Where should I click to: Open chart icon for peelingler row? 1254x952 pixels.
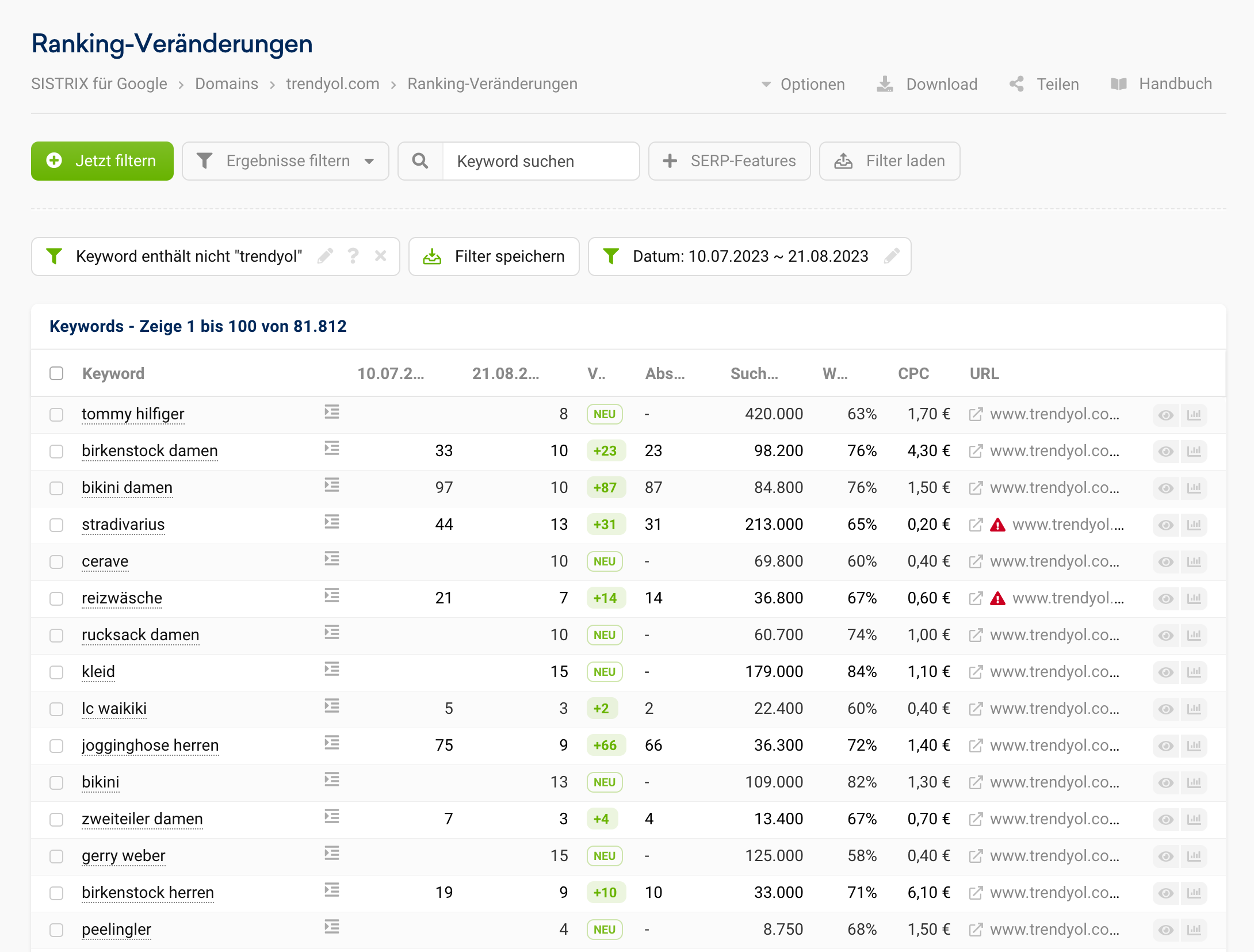[1194, 931]
